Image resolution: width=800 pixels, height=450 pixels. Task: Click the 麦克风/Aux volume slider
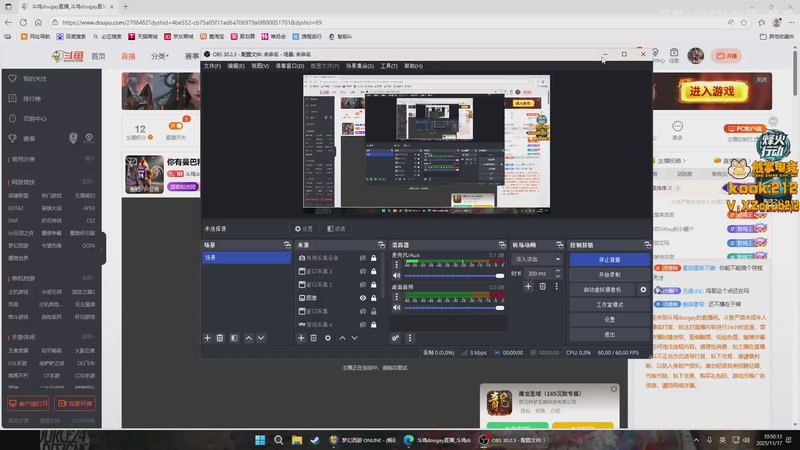pyautogui.click(x=454, y=276)
